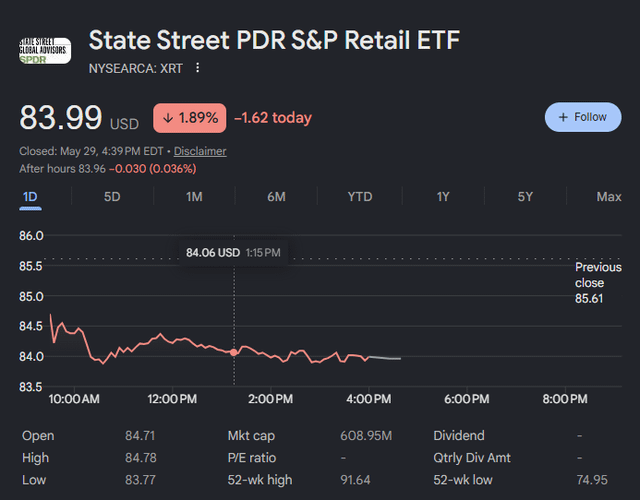Click the Qtrly Div Amt label
Screen dimensions: 640x500
(472, 458)
